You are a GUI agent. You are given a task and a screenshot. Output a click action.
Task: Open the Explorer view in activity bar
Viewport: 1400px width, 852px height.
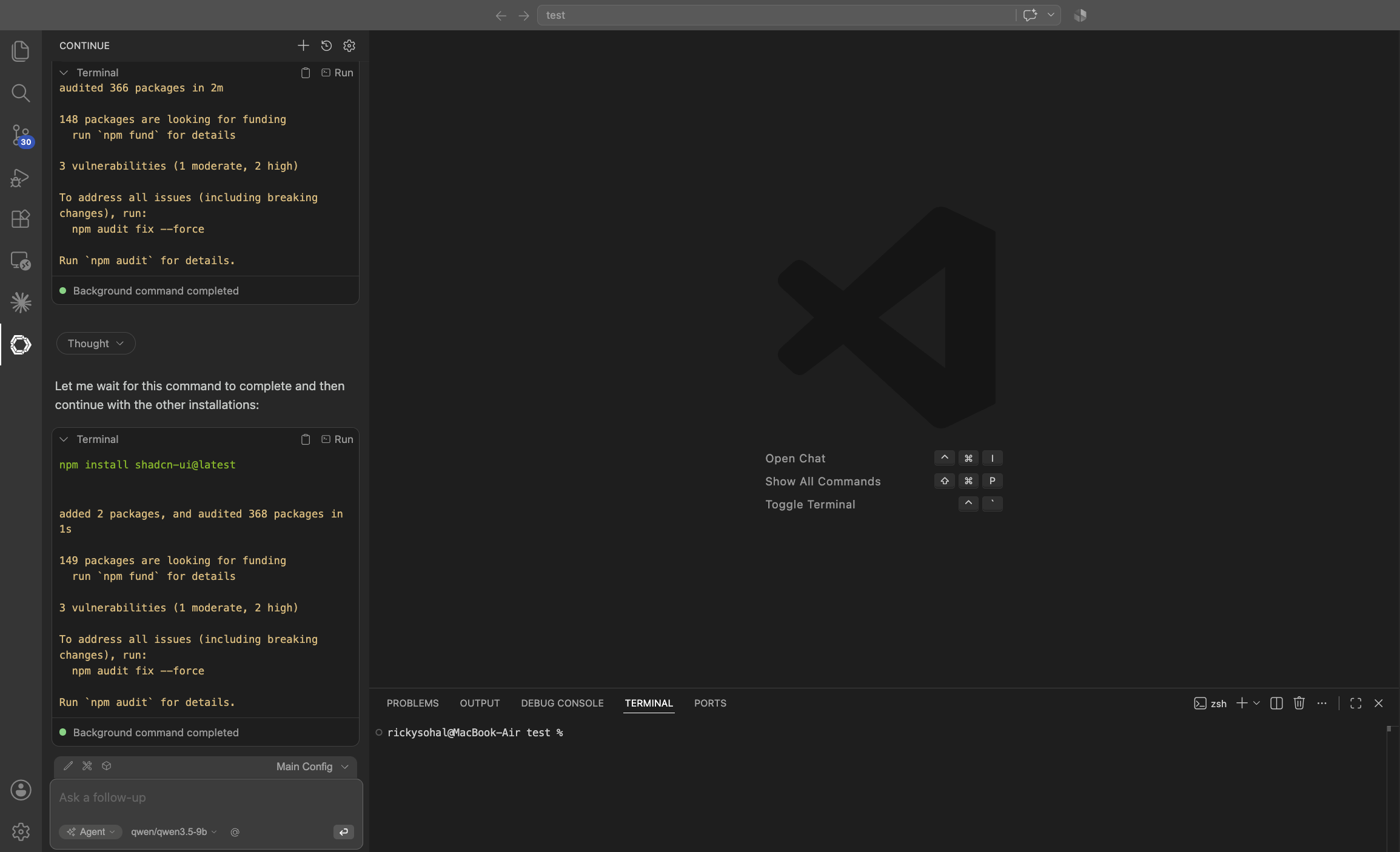[x=21, y=51]
